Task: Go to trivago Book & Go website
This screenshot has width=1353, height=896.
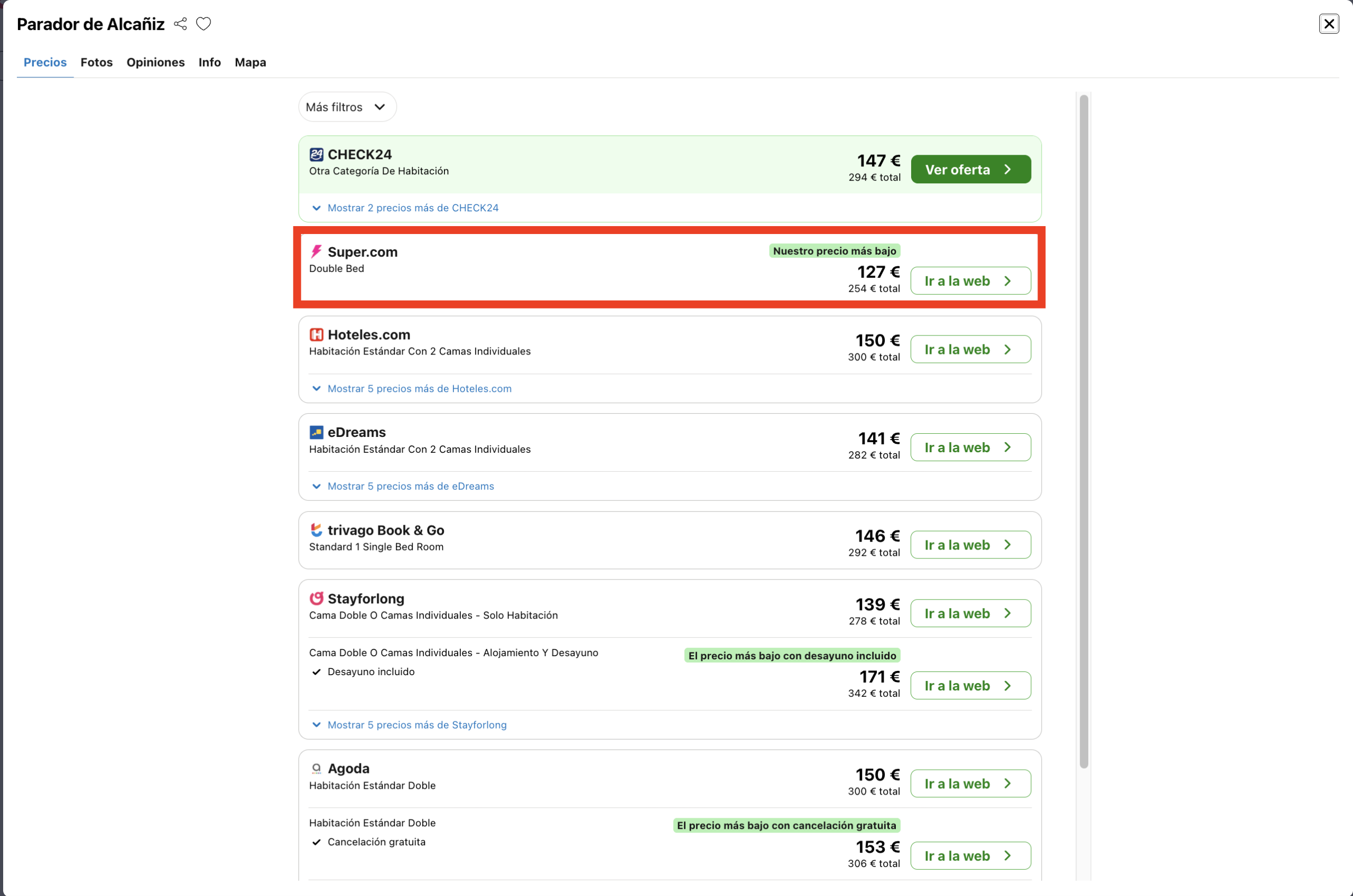Action: pos(970,545)
